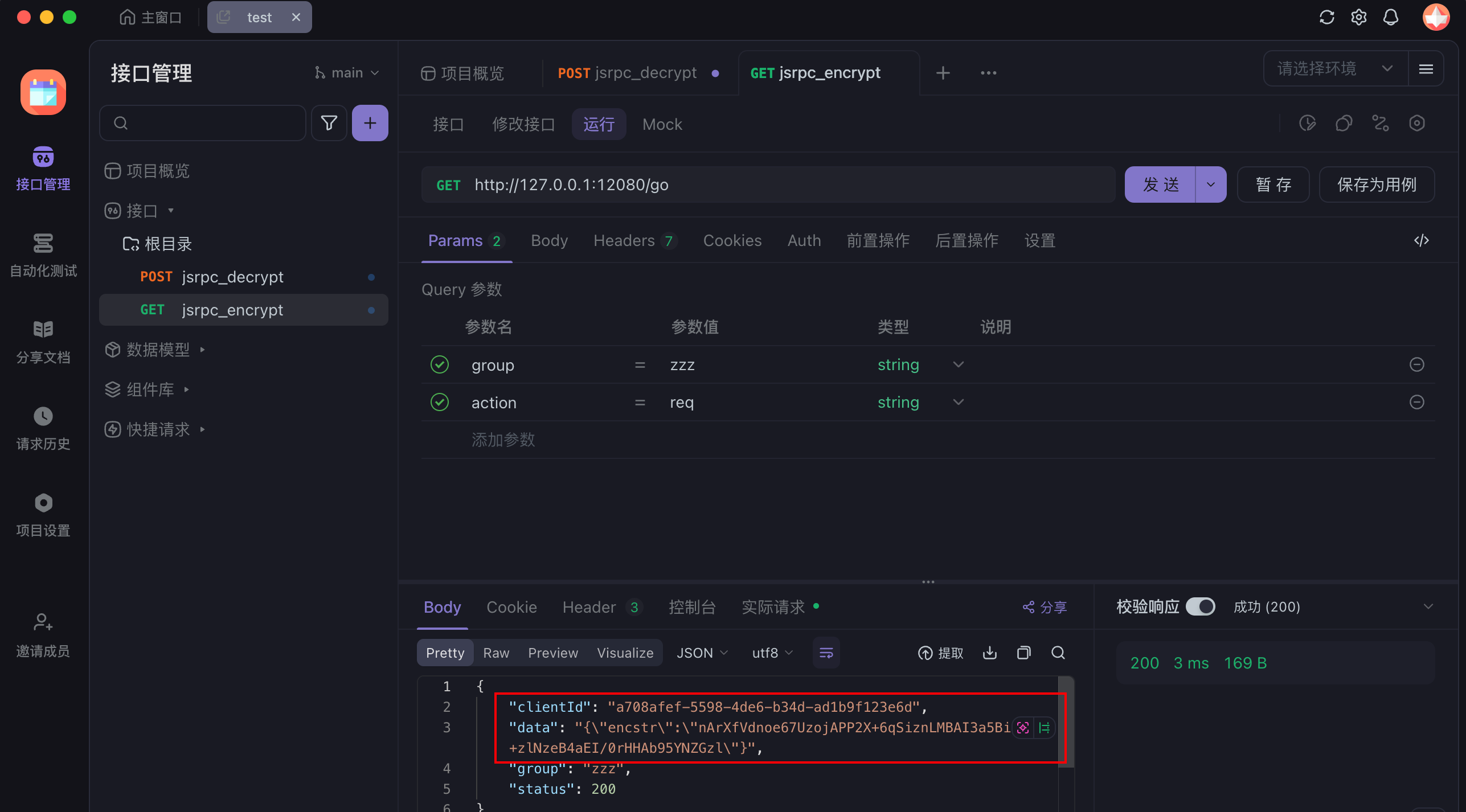
Task: Uncheck the action parameter checkbox
Action: tap(440, 402)
